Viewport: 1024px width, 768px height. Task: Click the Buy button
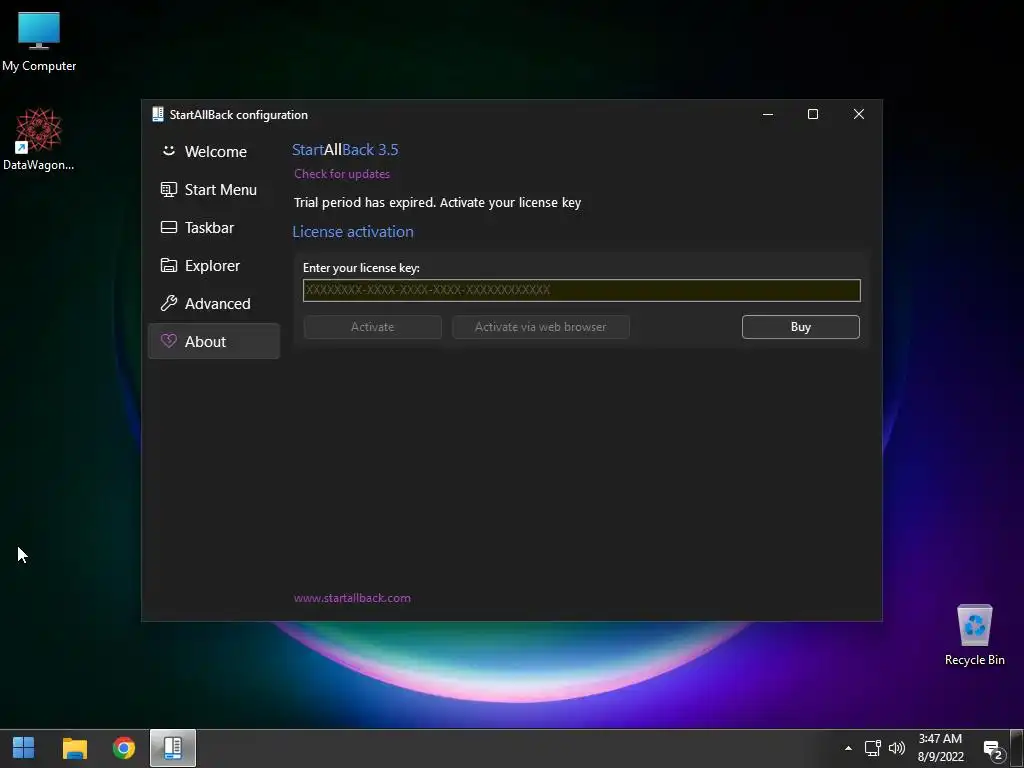(801, 327)
